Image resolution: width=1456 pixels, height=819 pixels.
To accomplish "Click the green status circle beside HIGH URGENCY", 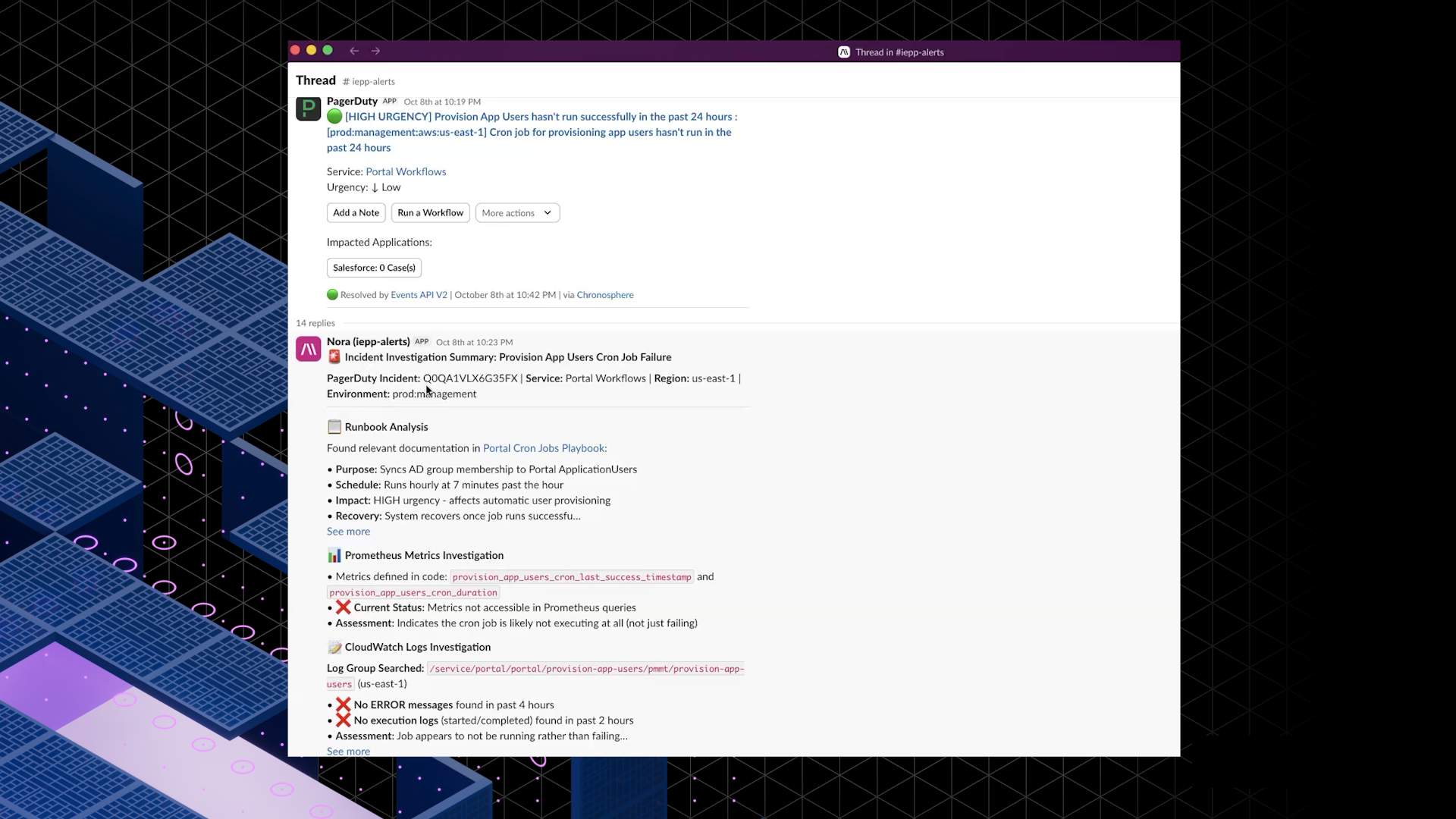I will click(x=334, y=117).
